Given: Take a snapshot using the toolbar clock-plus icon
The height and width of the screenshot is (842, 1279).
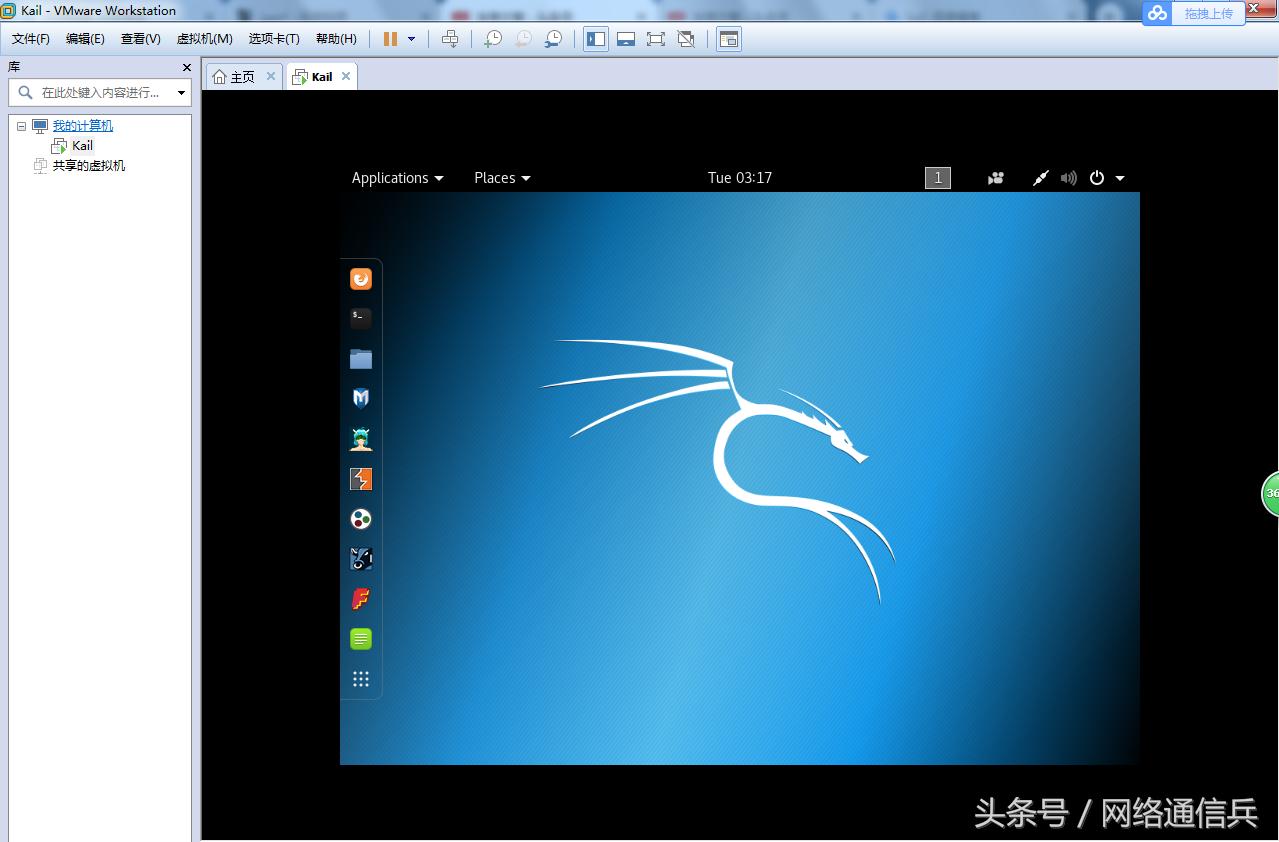Looking at the screenshot, I should 492,39.
